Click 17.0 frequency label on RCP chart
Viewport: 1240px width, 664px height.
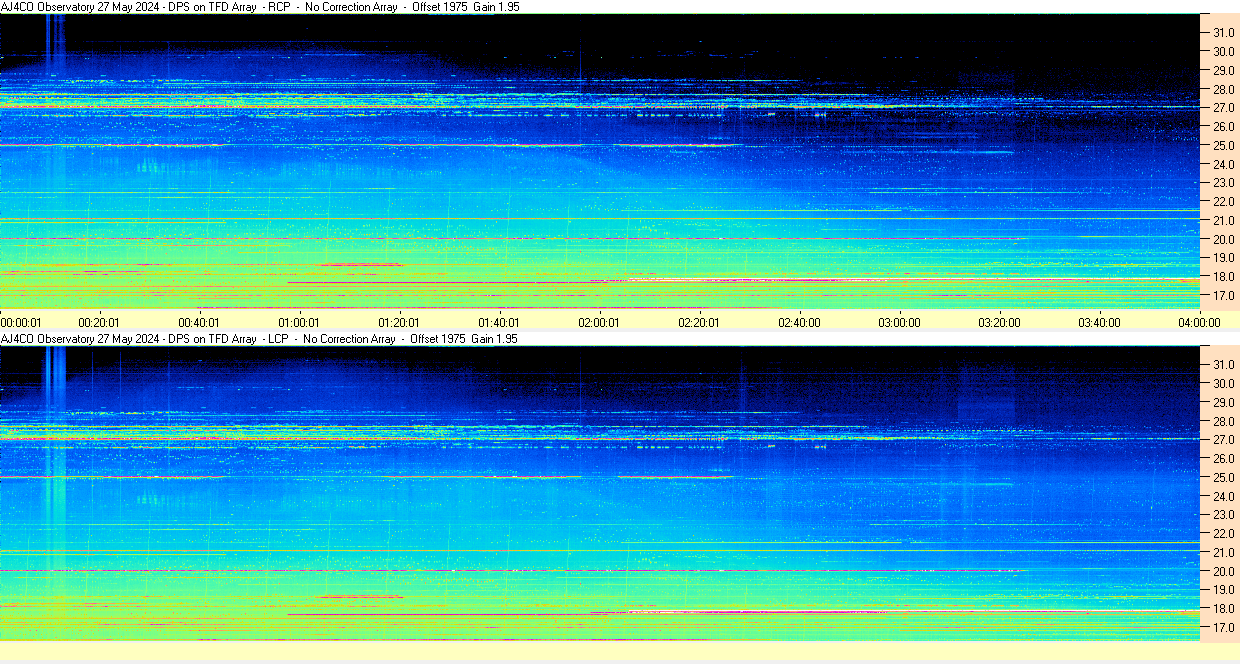pyautogui.click(x=1223, y=296)
